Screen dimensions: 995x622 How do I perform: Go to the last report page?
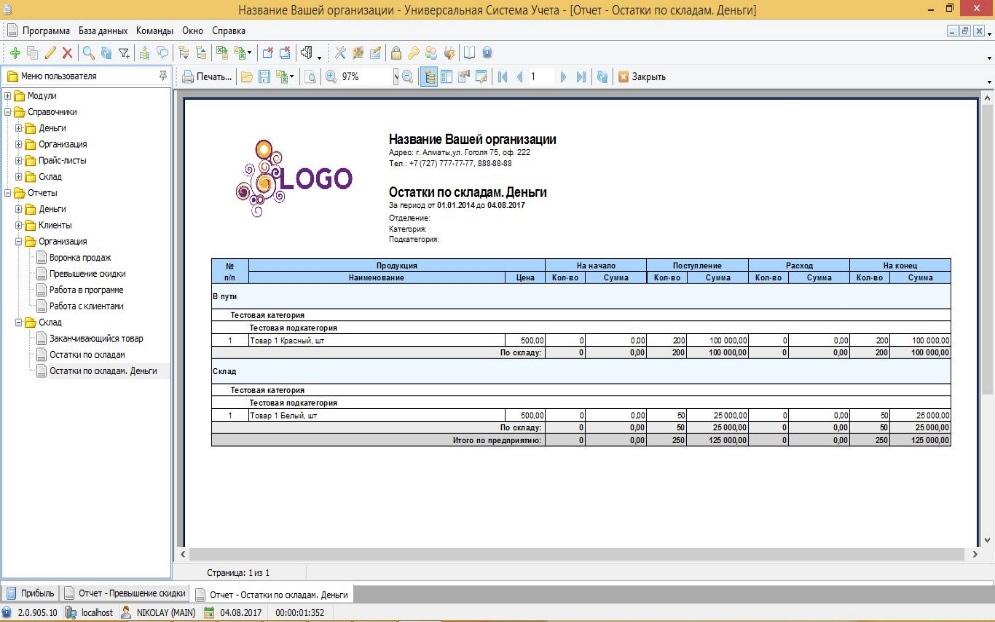pos(581,77)
